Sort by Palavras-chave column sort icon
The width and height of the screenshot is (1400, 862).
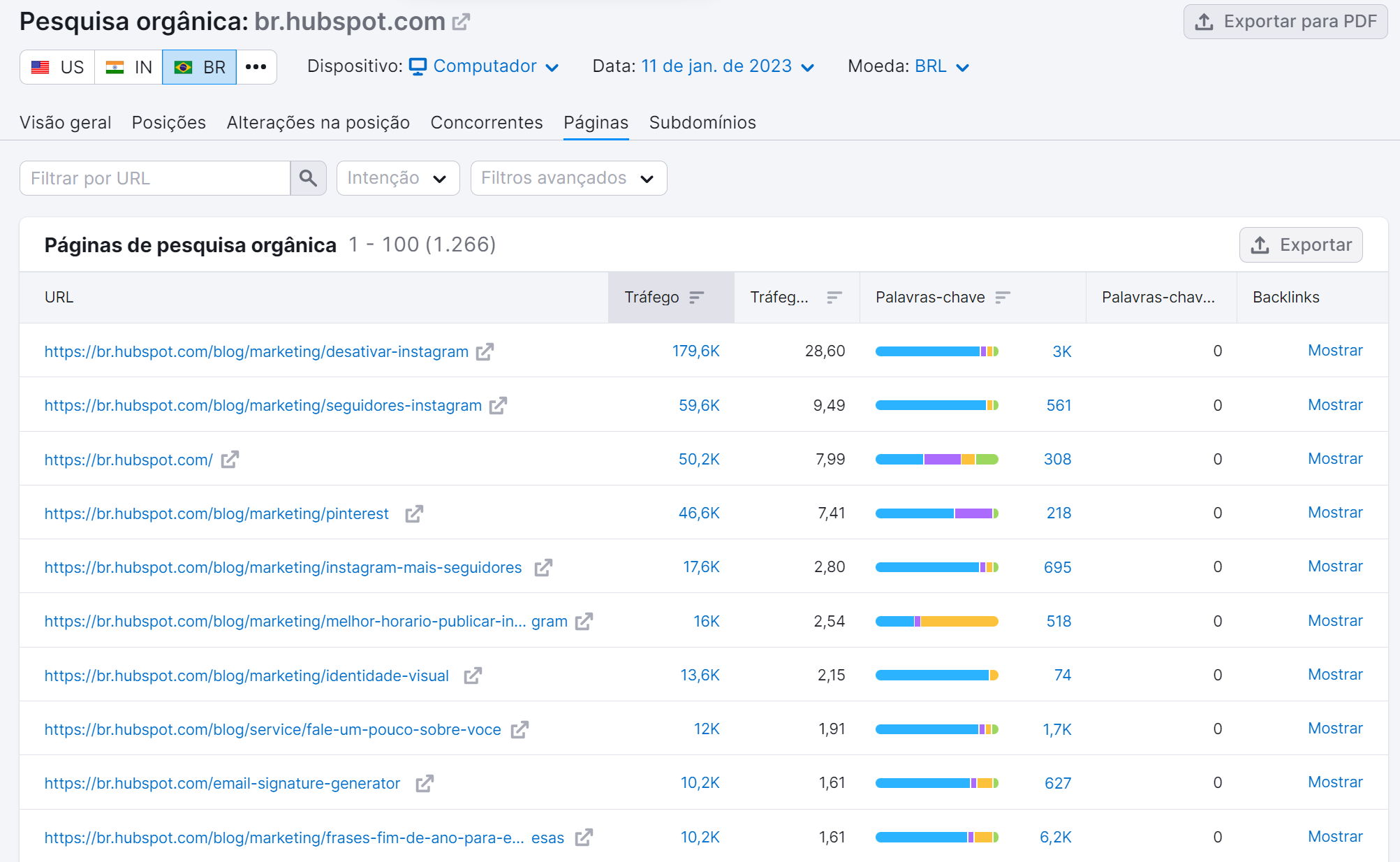(1002, 298)
